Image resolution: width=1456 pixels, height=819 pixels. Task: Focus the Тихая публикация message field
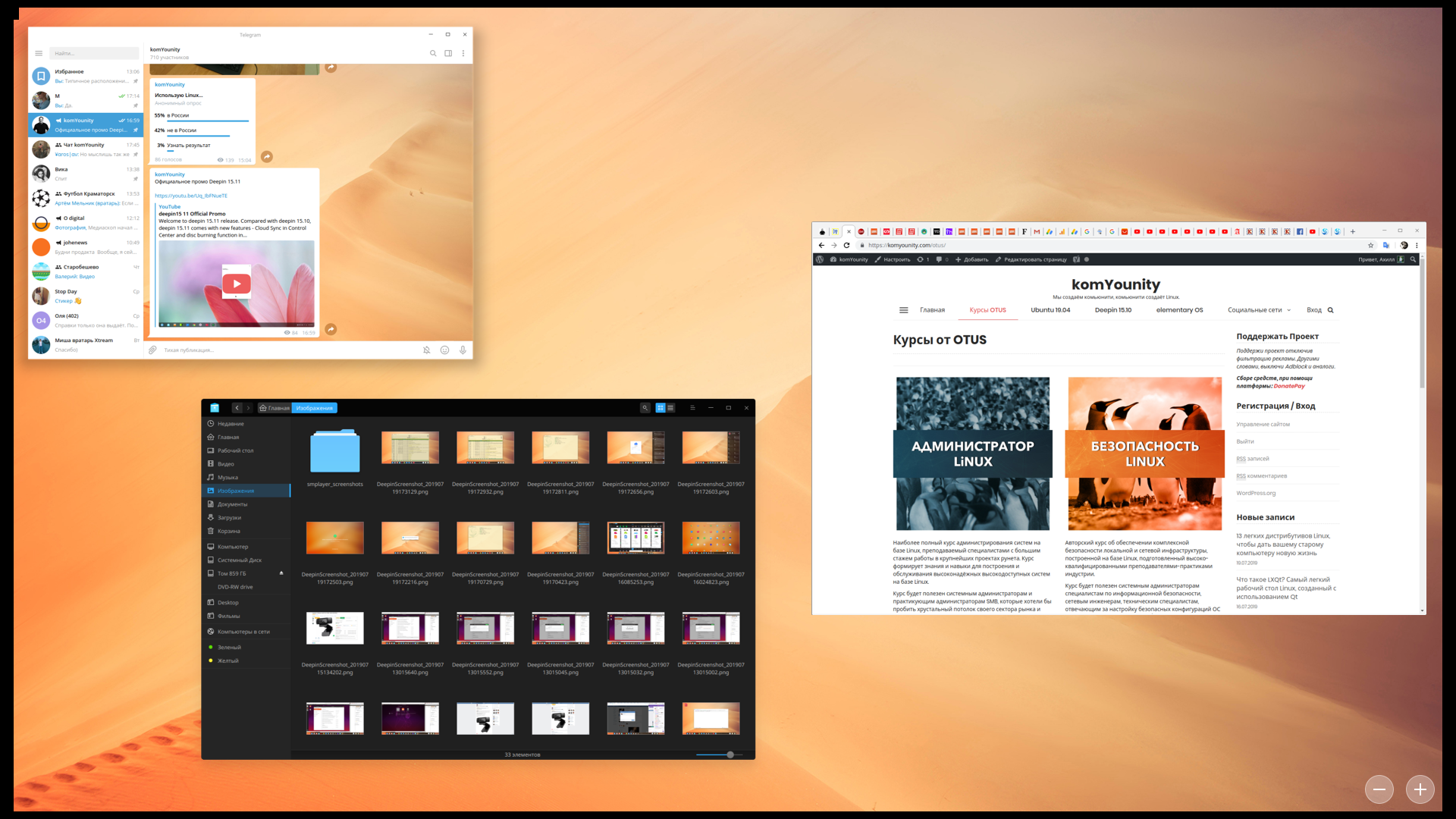tap(288, 350)
